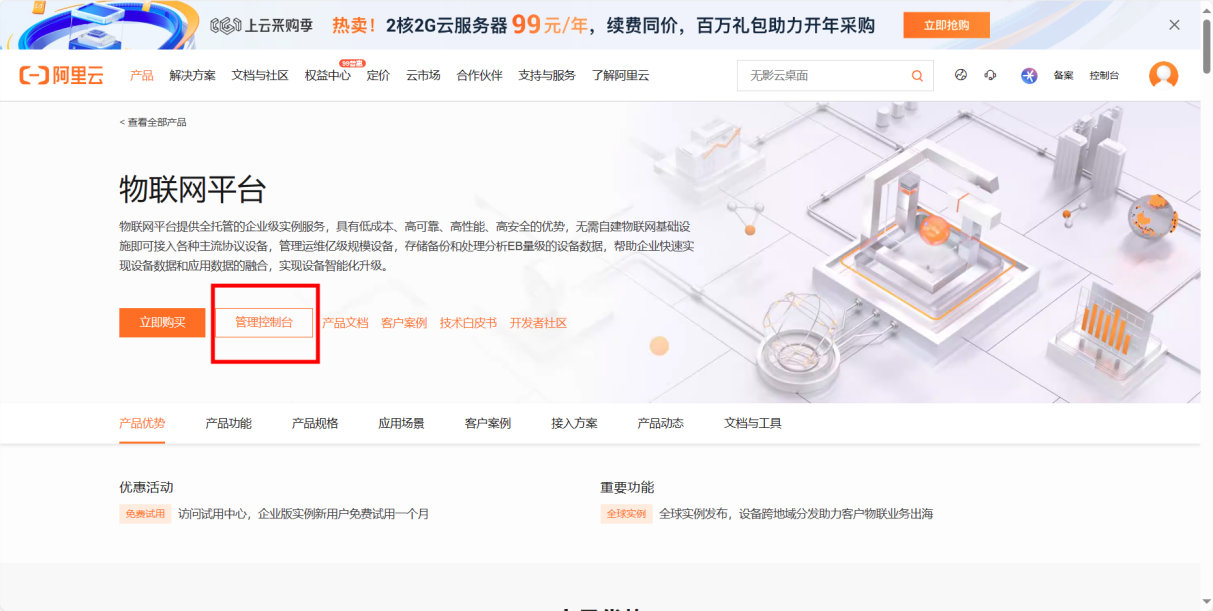Click the Alibaba Cloud logo
This screenshot has width=1213, height=611.
pos(61,75)
